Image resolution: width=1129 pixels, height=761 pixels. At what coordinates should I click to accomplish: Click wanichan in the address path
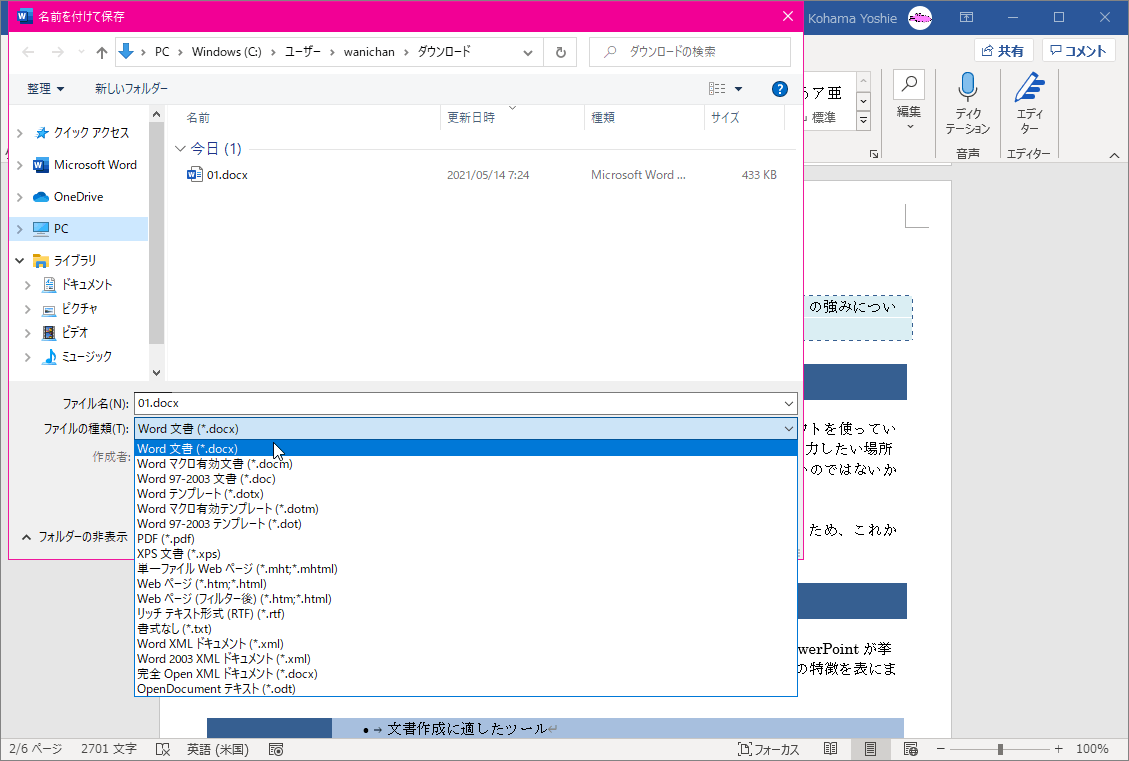[x=369, y=52]
